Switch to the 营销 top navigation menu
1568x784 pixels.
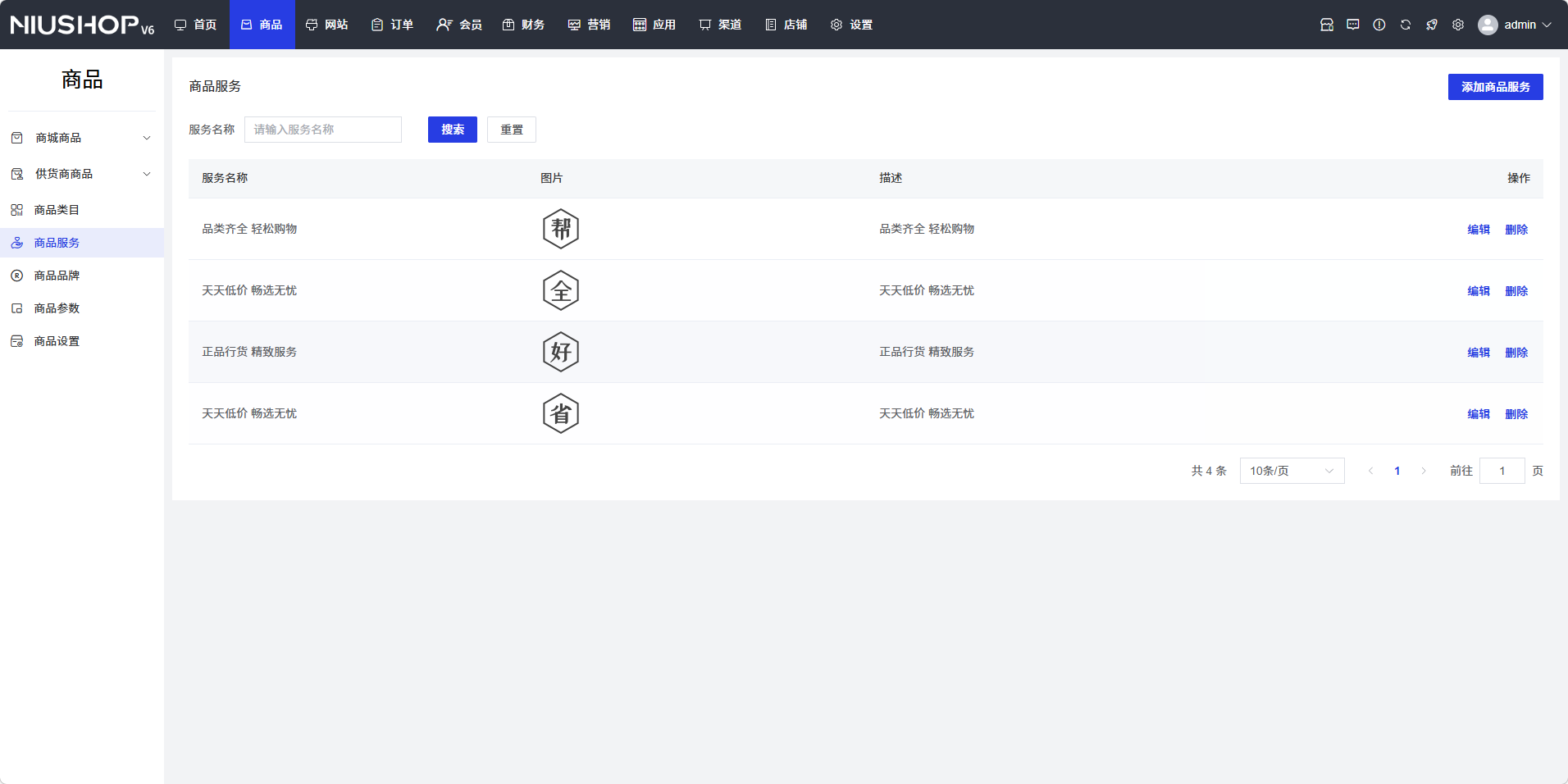(589, 25)
